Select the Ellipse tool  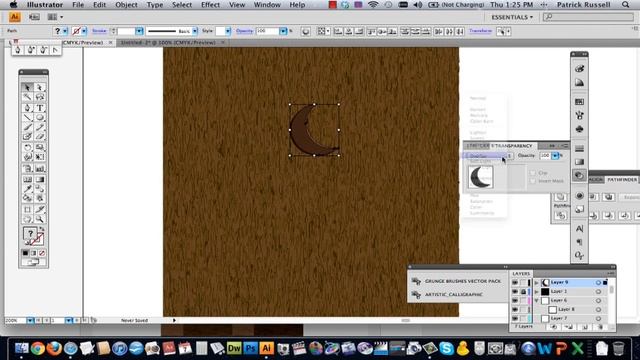tap(40, 118)
